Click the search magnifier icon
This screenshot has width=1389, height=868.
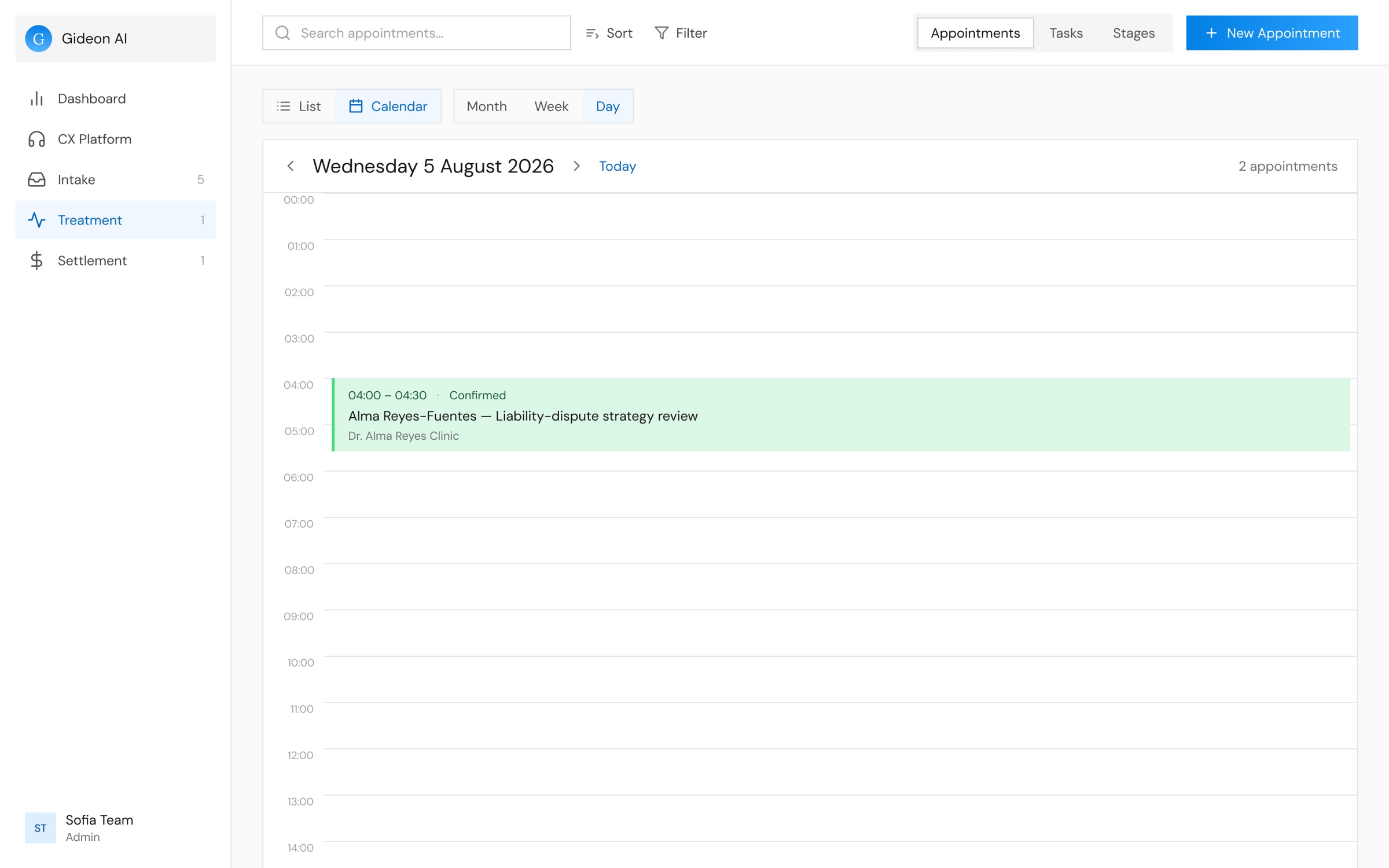tap(282, 33)
